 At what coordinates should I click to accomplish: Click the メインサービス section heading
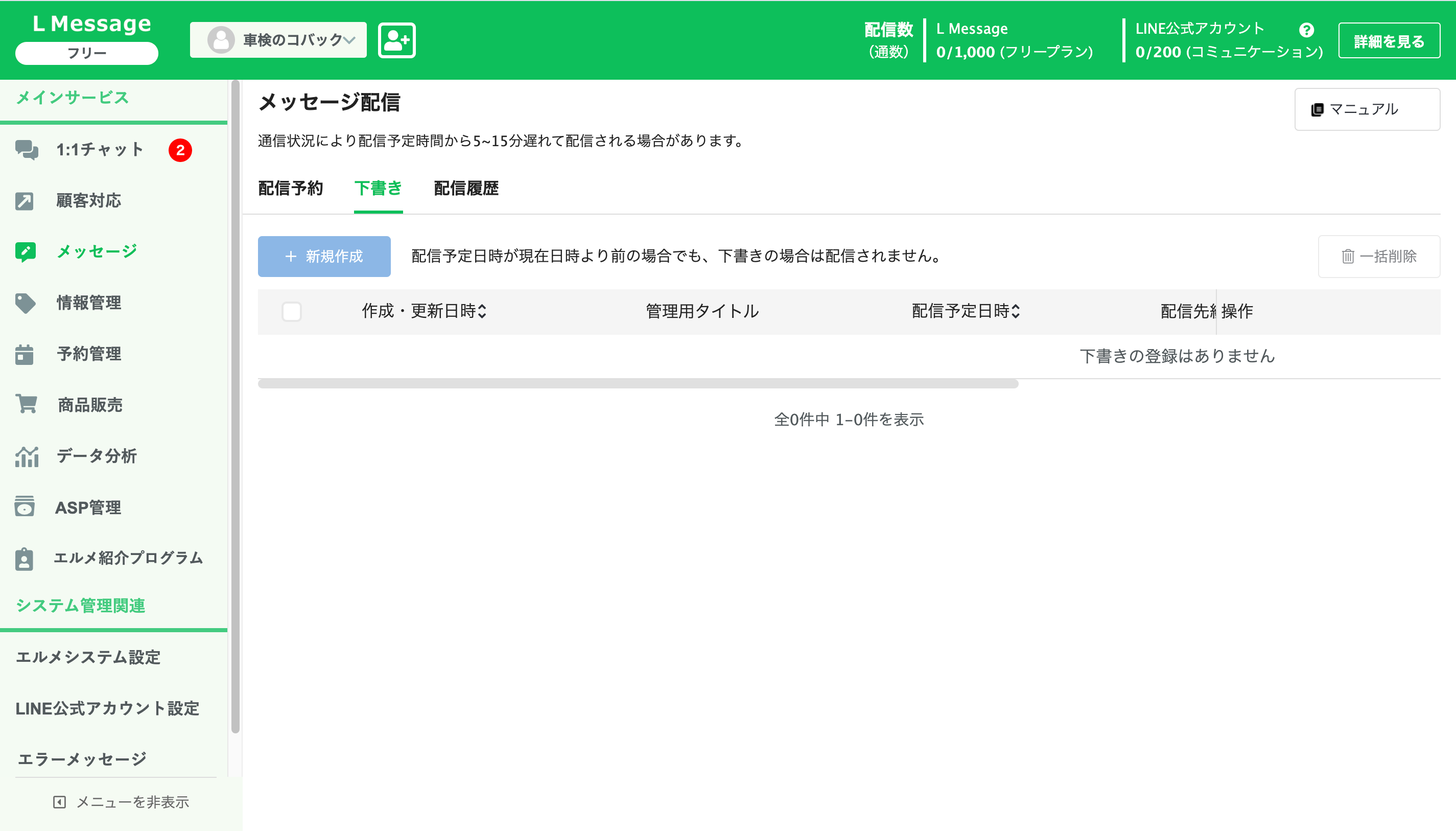[x=72, y=98]
